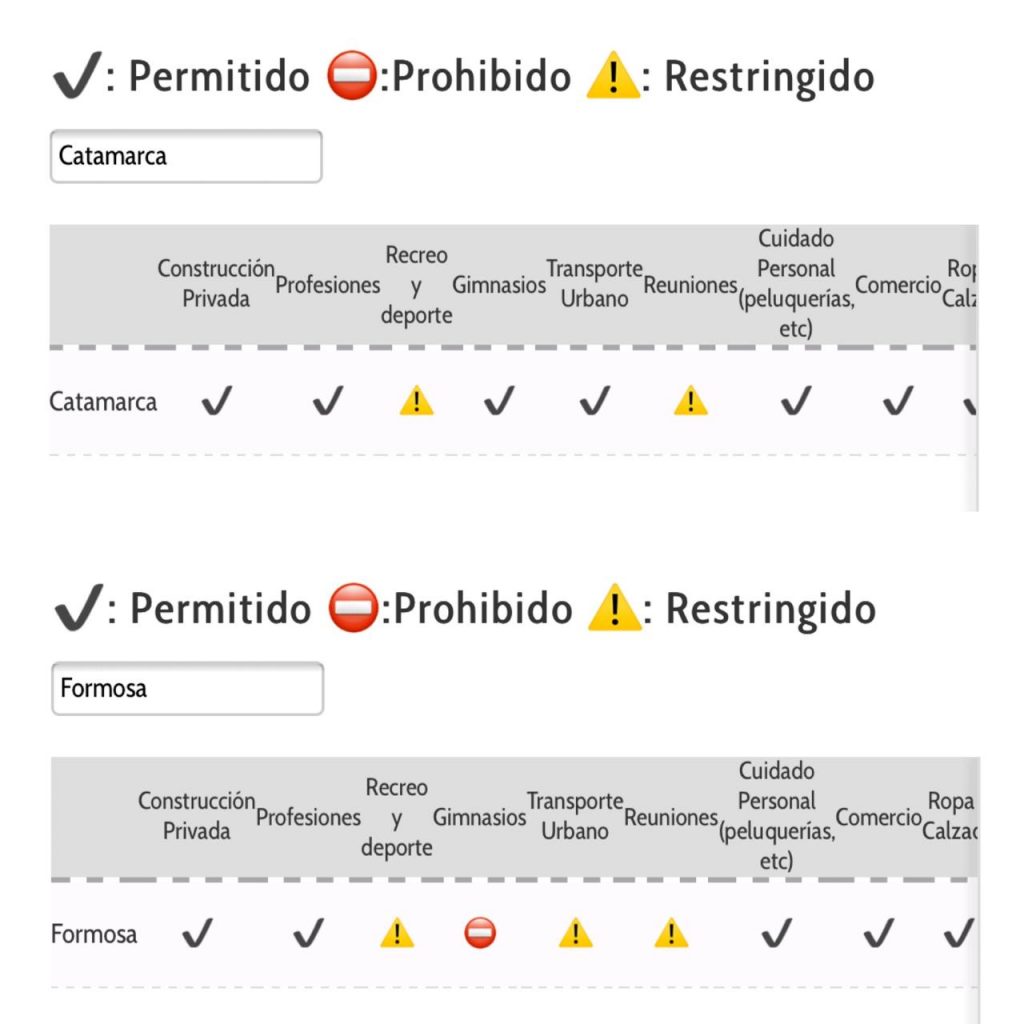Click the Formosa Comercio checkmark

(x=878, y=933)
